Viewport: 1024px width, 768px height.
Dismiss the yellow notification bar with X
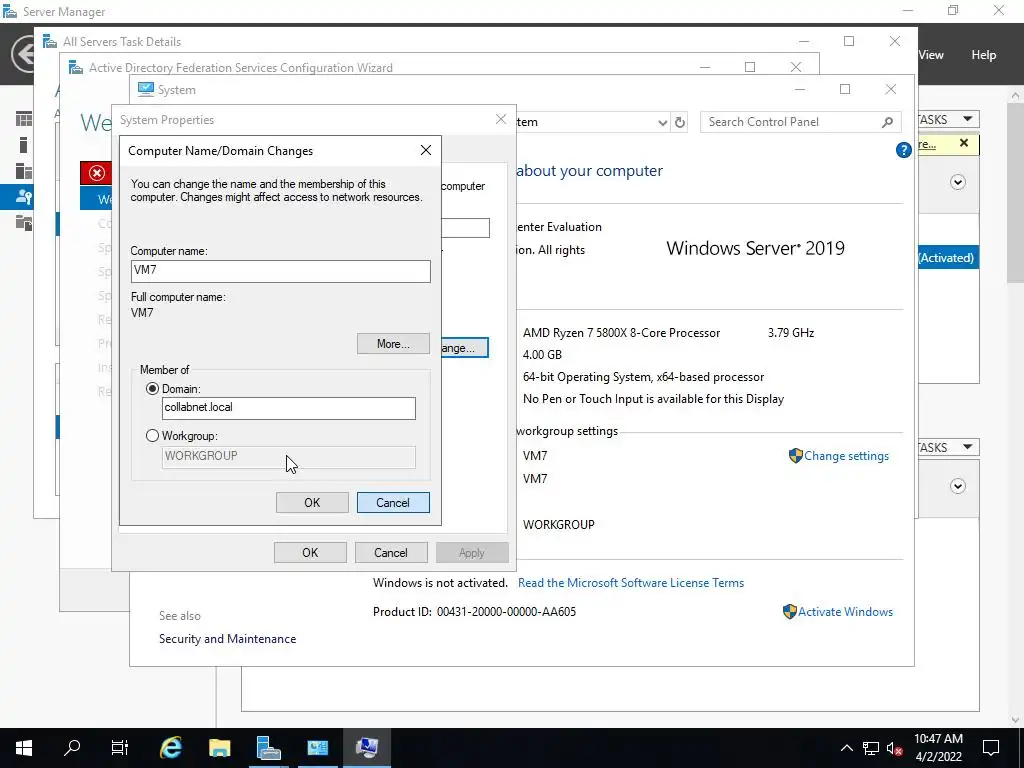click(x=964, y=143)
